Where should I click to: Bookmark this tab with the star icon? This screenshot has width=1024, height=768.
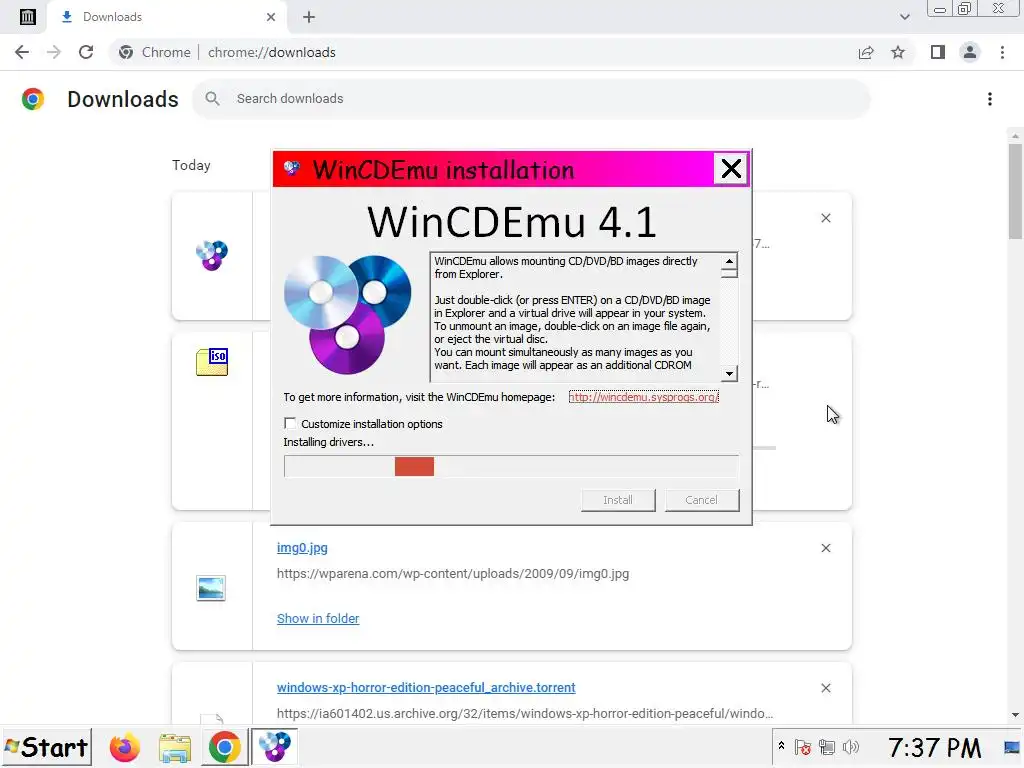pyautogui.click(x=898, y=52)
